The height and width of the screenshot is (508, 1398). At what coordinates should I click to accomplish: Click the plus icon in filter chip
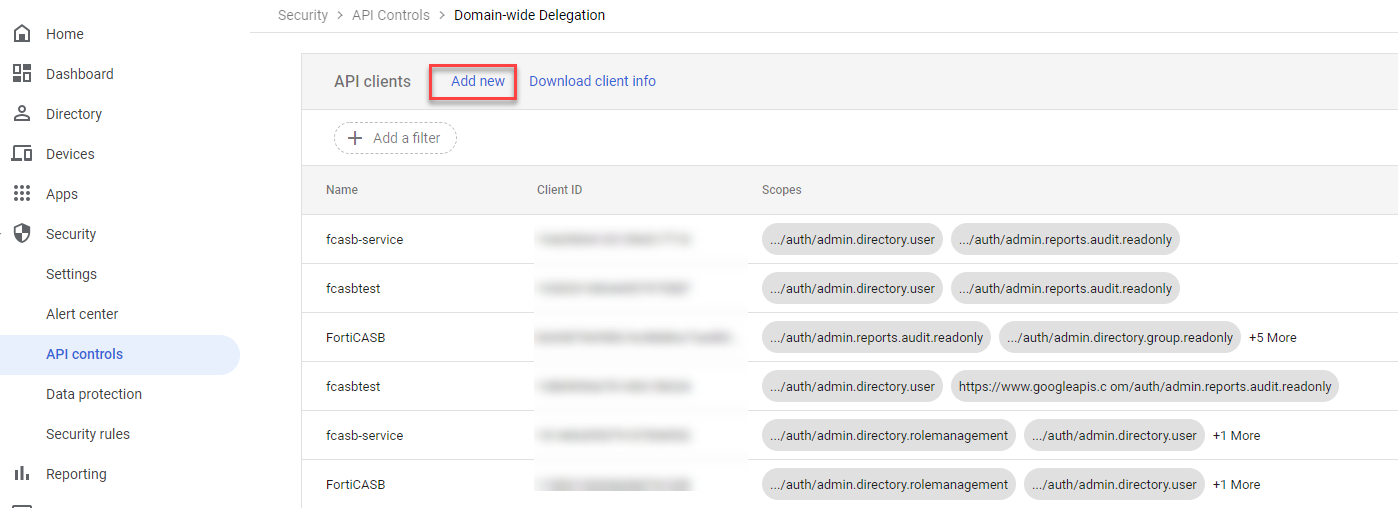click(354, 138)
